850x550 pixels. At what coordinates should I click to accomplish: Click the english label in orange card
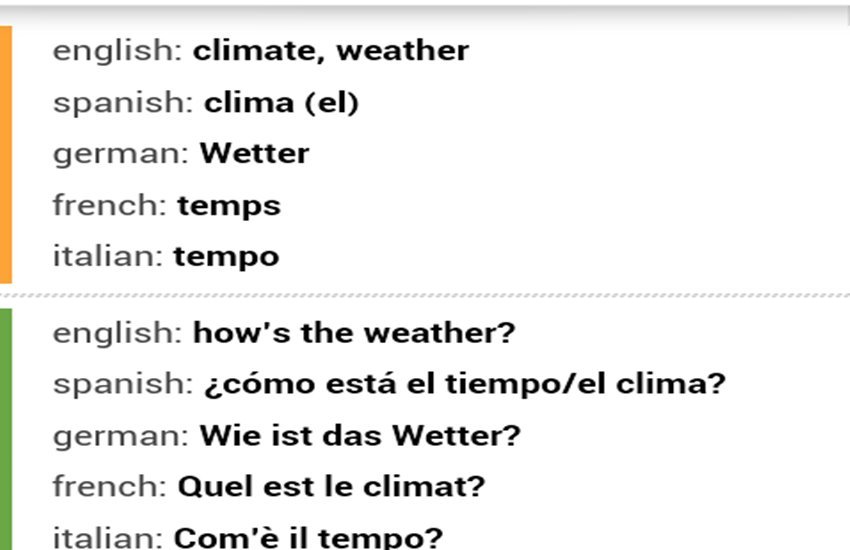click(x=118, y=51)
